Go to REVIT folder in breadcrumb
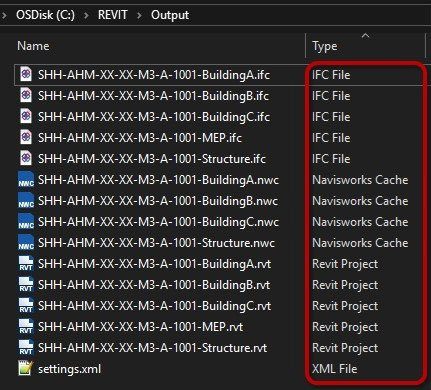The width and height of the screenshot is (431, 390). click(113, 15)
